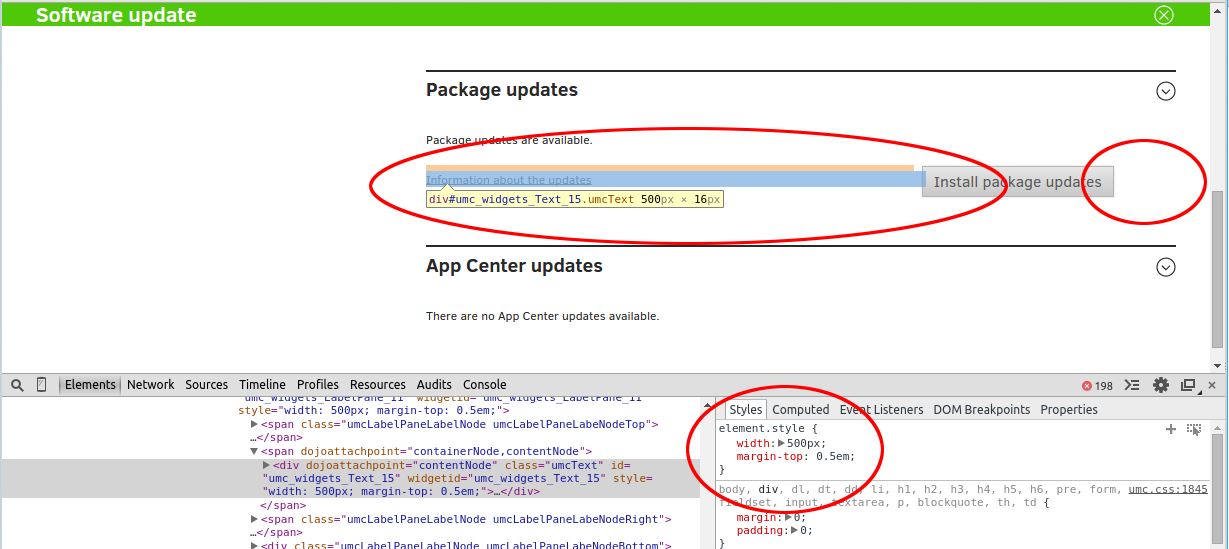Switch to the Network panel tab
The width and height of the screenshot is (1229, 549).
pos(150,385)
